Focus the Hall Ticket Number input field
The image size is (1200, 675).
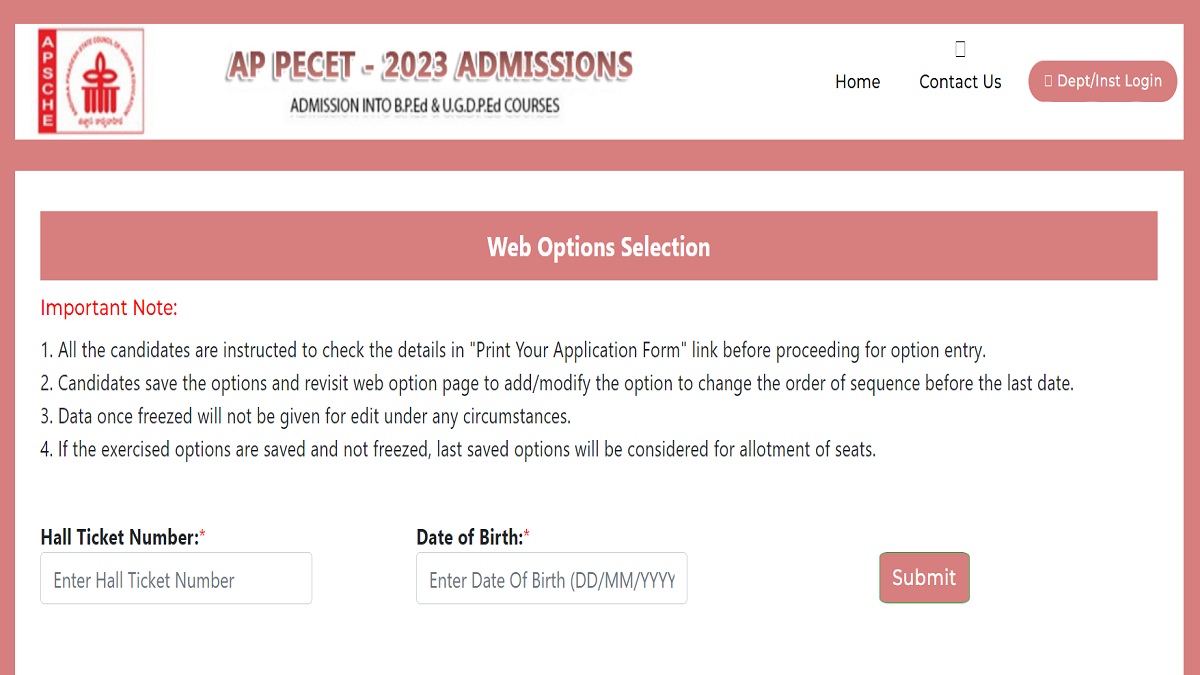click(176, 578)
